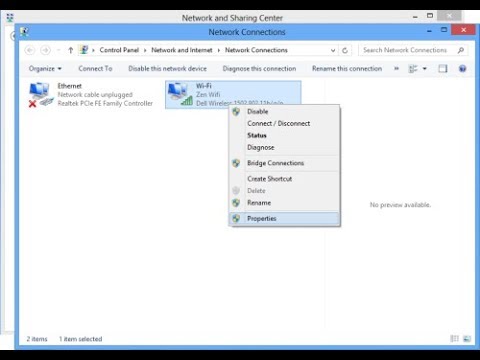Click shield icon beside Disable

(236, 112)
